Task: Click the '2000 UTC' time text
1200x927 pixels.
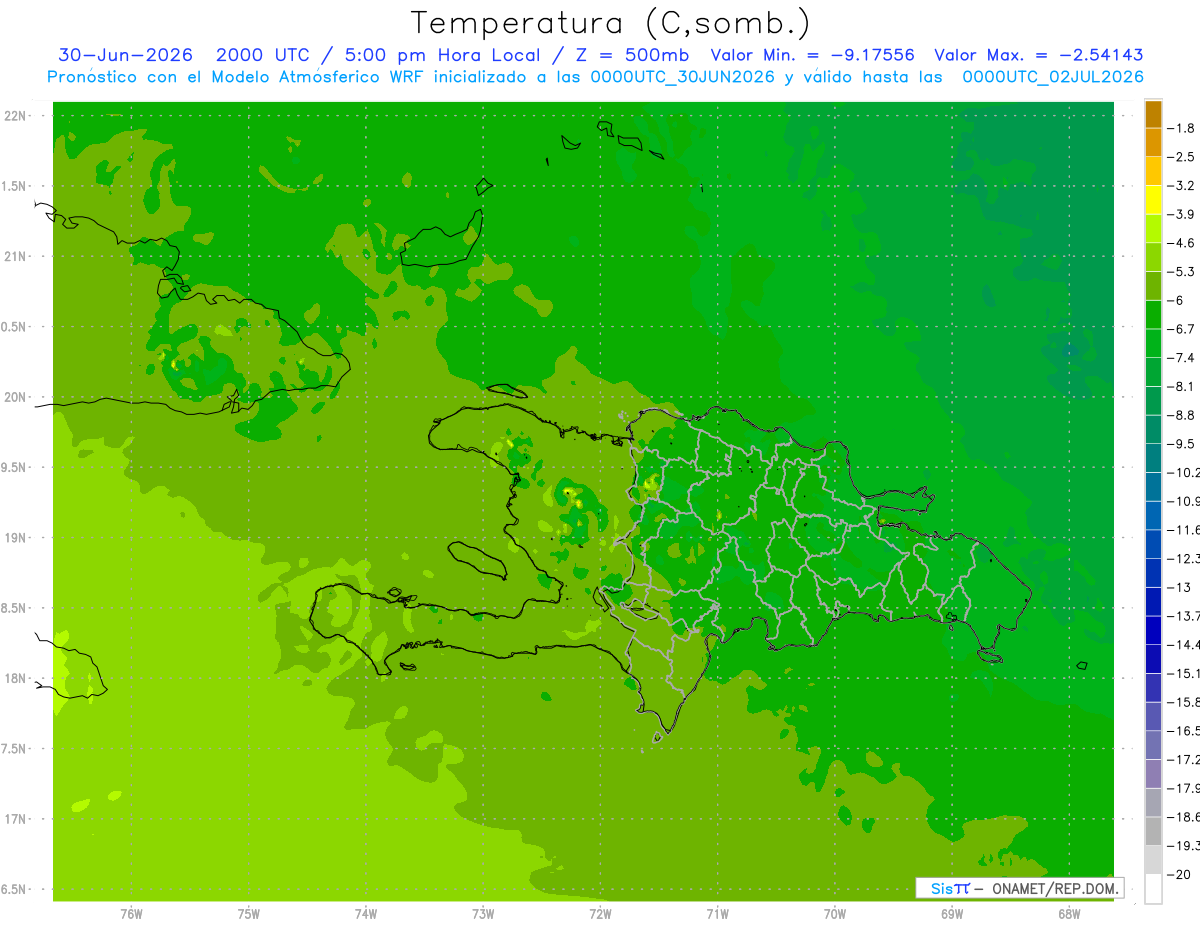Action: (261, 55)
